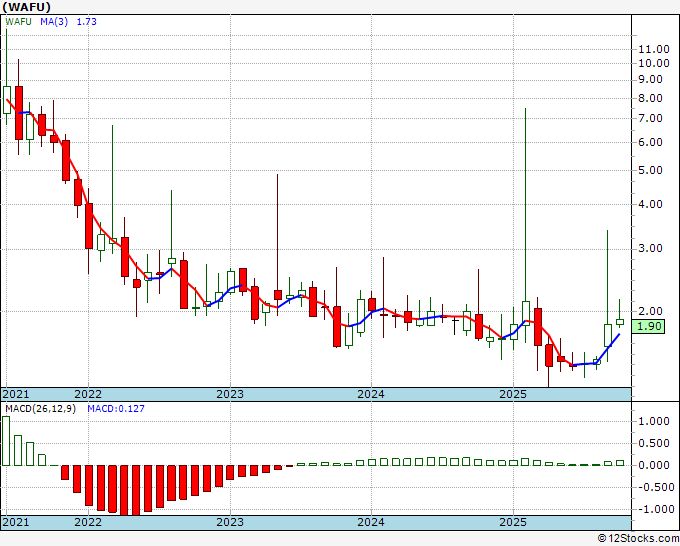
Task: Click the MA(3) indicator label
Action: point(54,22)
